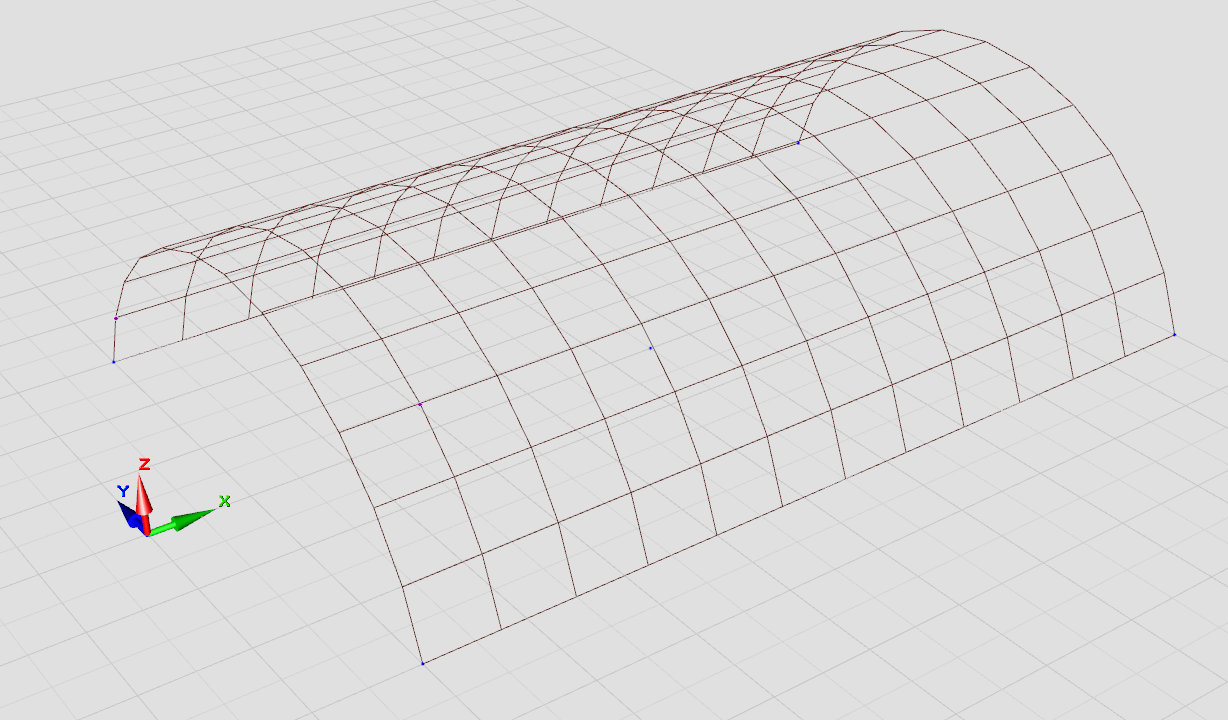Select the rear bottom edge beam near left corner
This screenshot has height=720, width=1228.
pyautogui.click(x=150, y=351)
